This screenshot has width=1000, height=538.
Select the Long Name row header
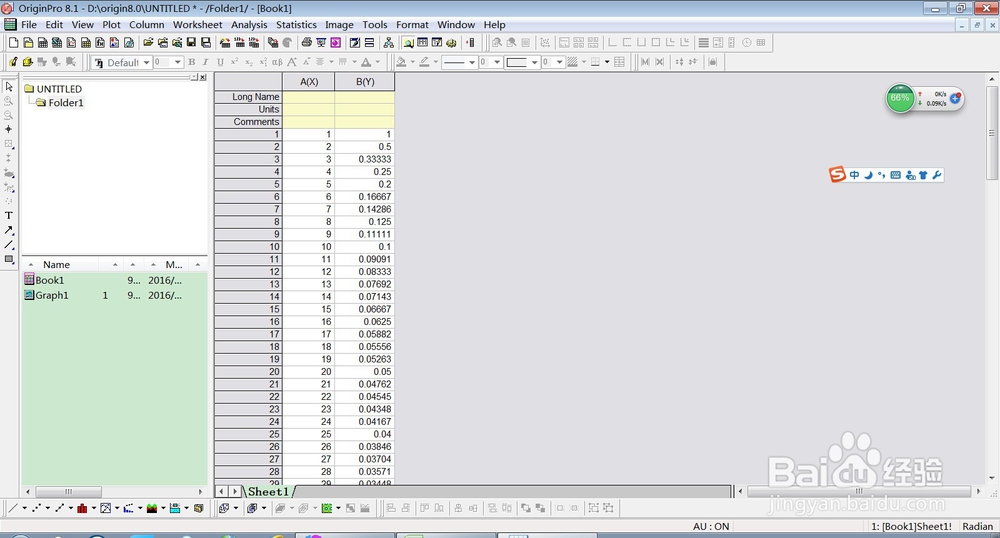coord(249,97)
